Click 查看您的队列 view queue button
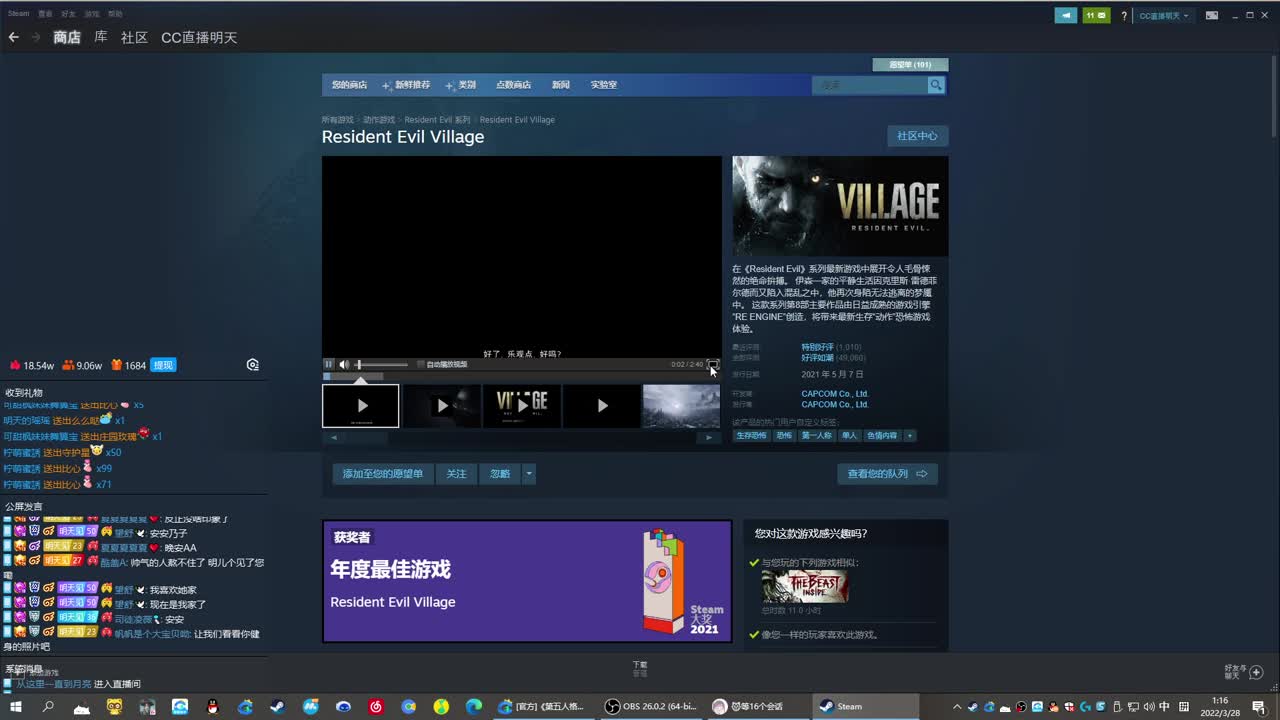The height and width of the screenshot is (720, 1280). (x=888, y=474)
